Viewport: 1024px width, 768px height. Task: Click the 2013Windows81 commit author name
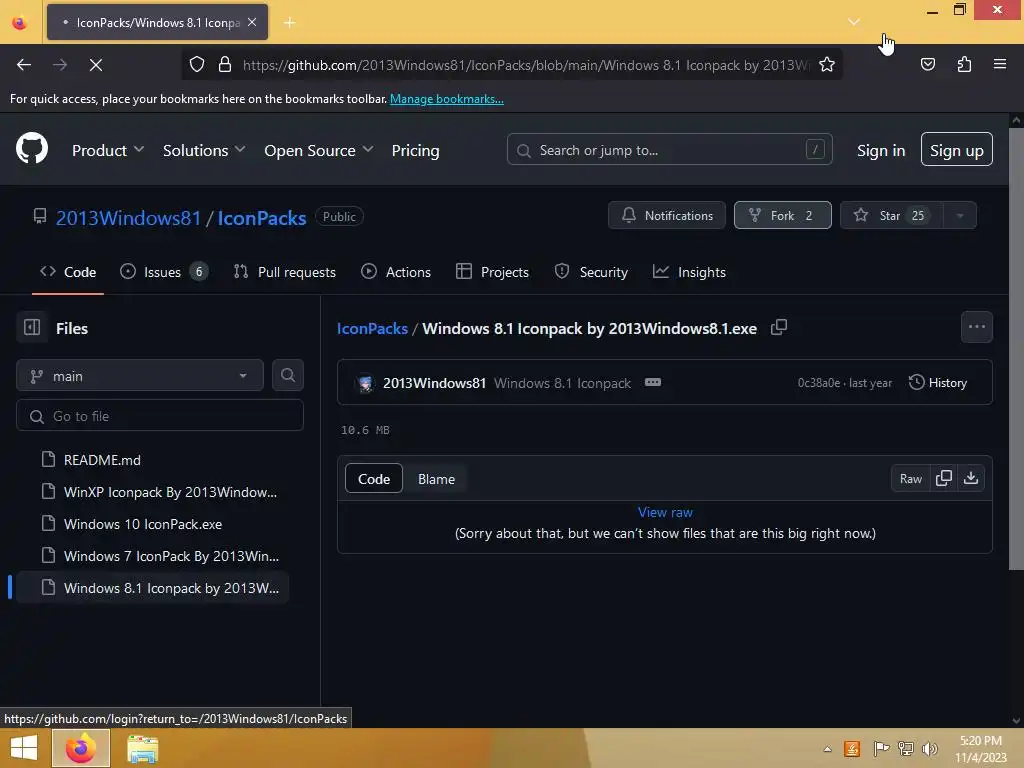tap(434, 383)
